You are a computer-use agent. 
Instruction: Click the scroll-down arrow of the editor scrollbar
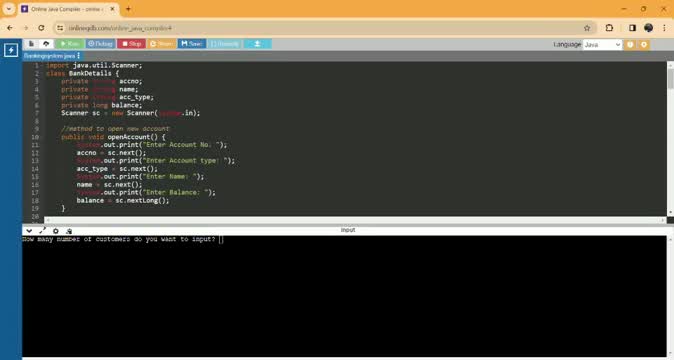click(670, 213)
